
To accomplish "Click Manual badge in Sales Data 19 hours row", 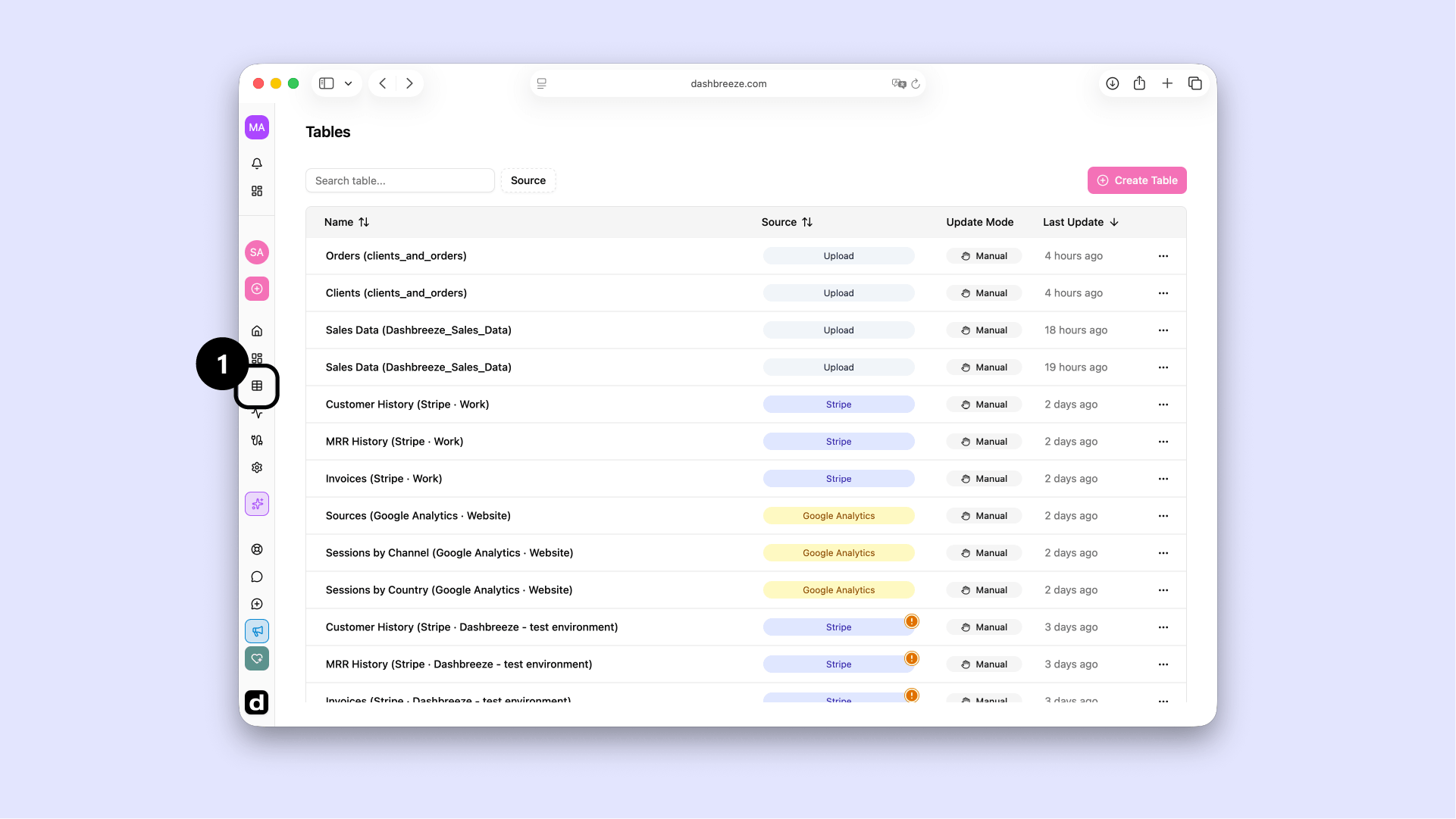I will [984, 367].
